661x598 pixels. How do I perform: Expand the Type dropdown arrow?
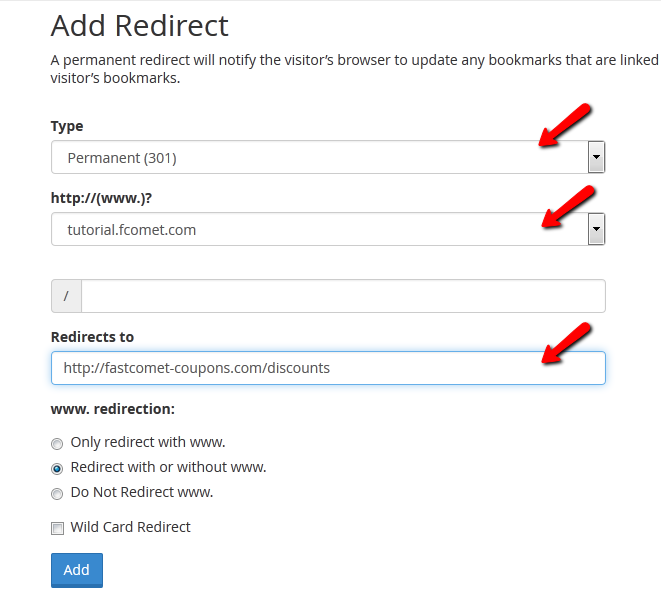point(596,157)
